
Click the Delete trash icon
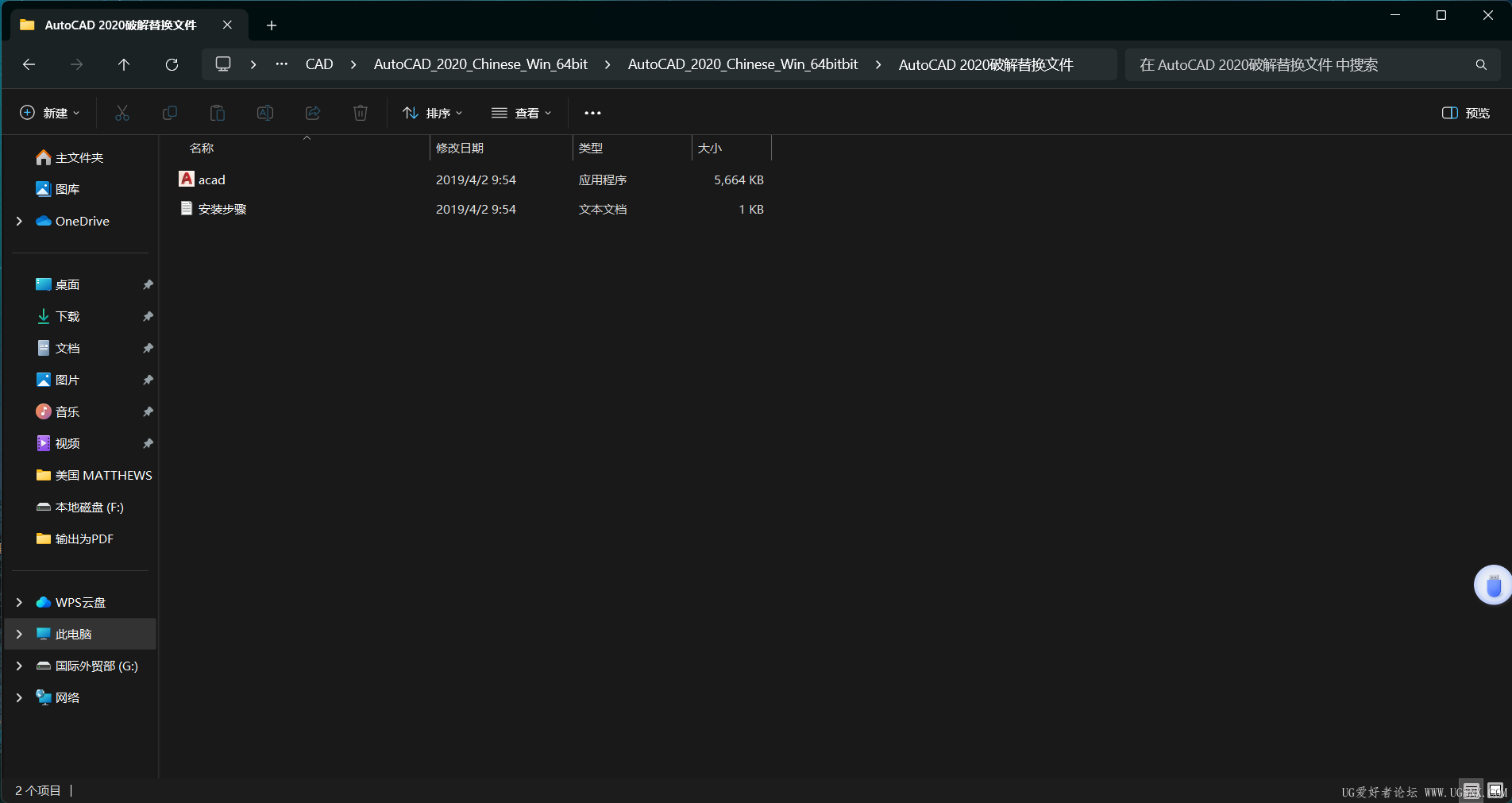click(x=361, y=113)
